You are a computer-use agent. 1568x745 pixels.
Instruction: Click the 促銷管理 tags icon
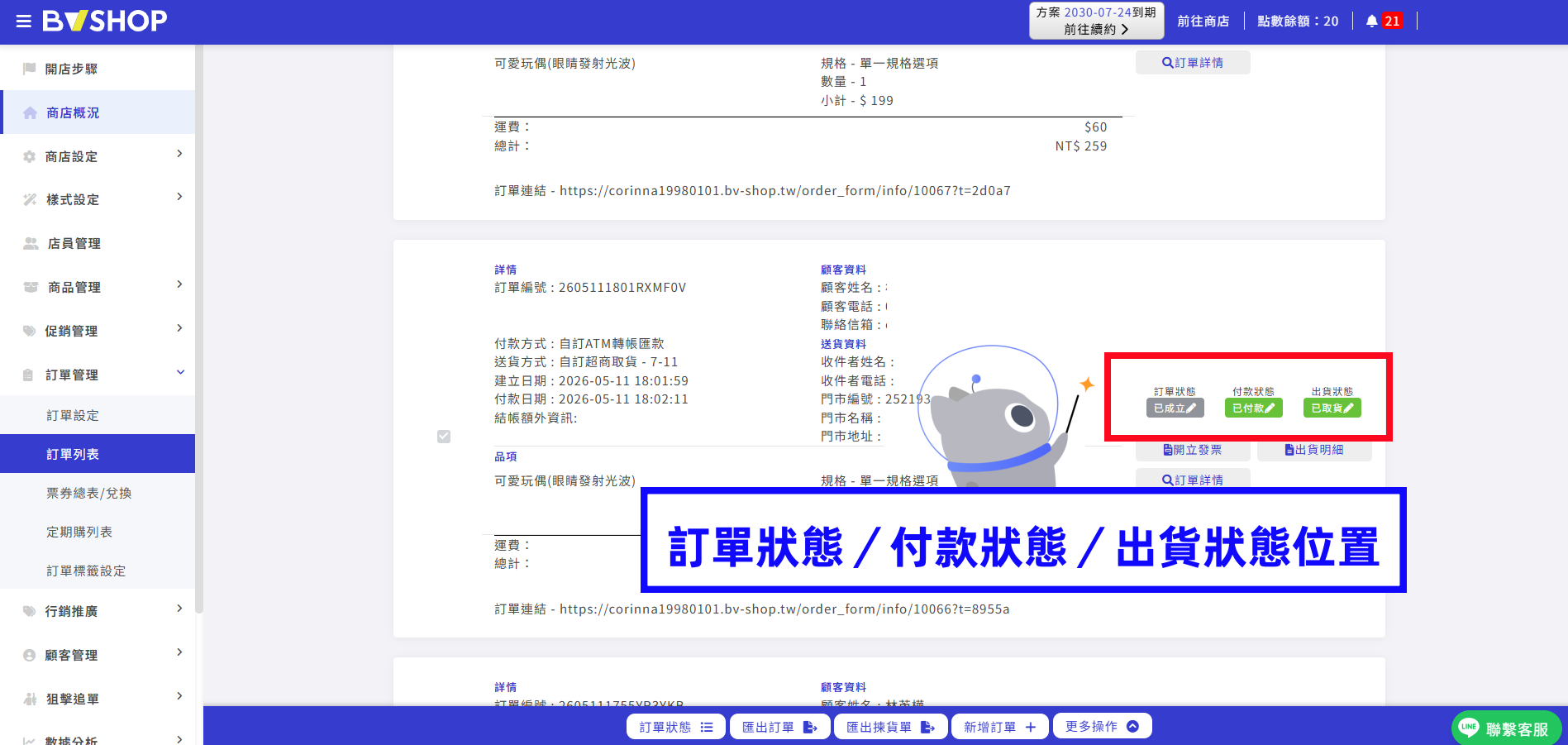(x=30, y=331)
